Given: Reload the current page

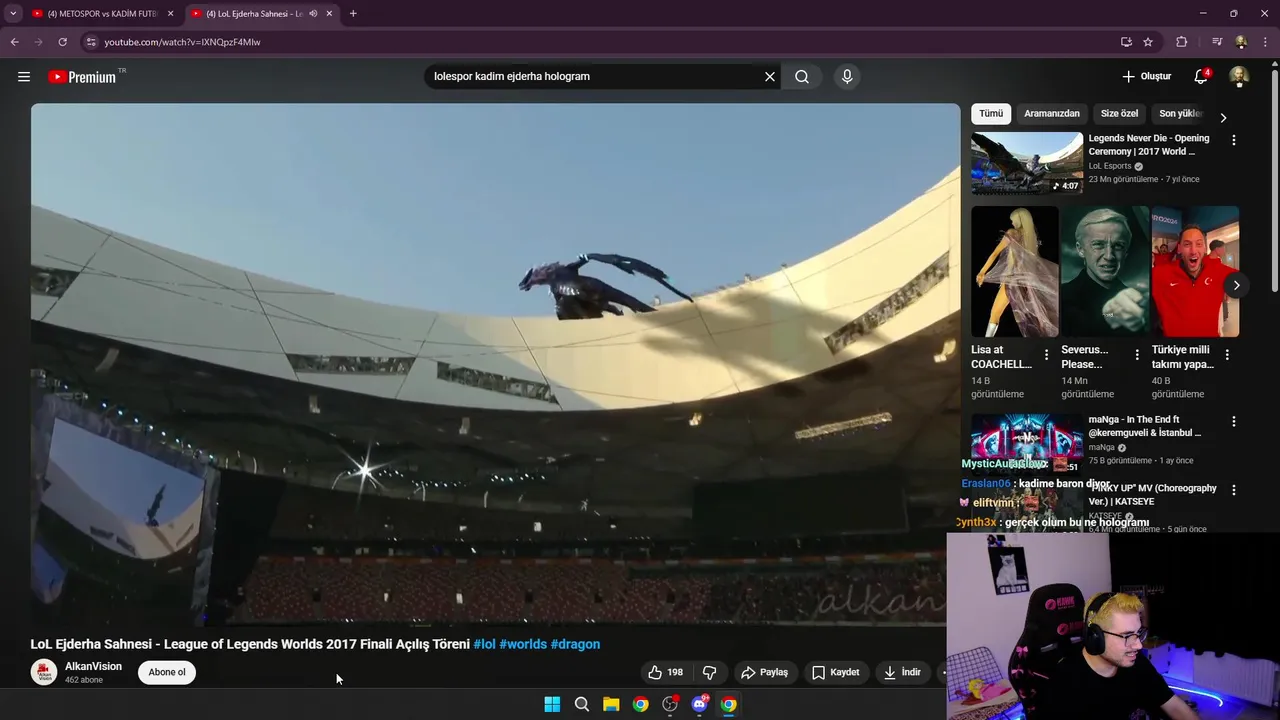Looking at the screenshot, I should point(62,42).
